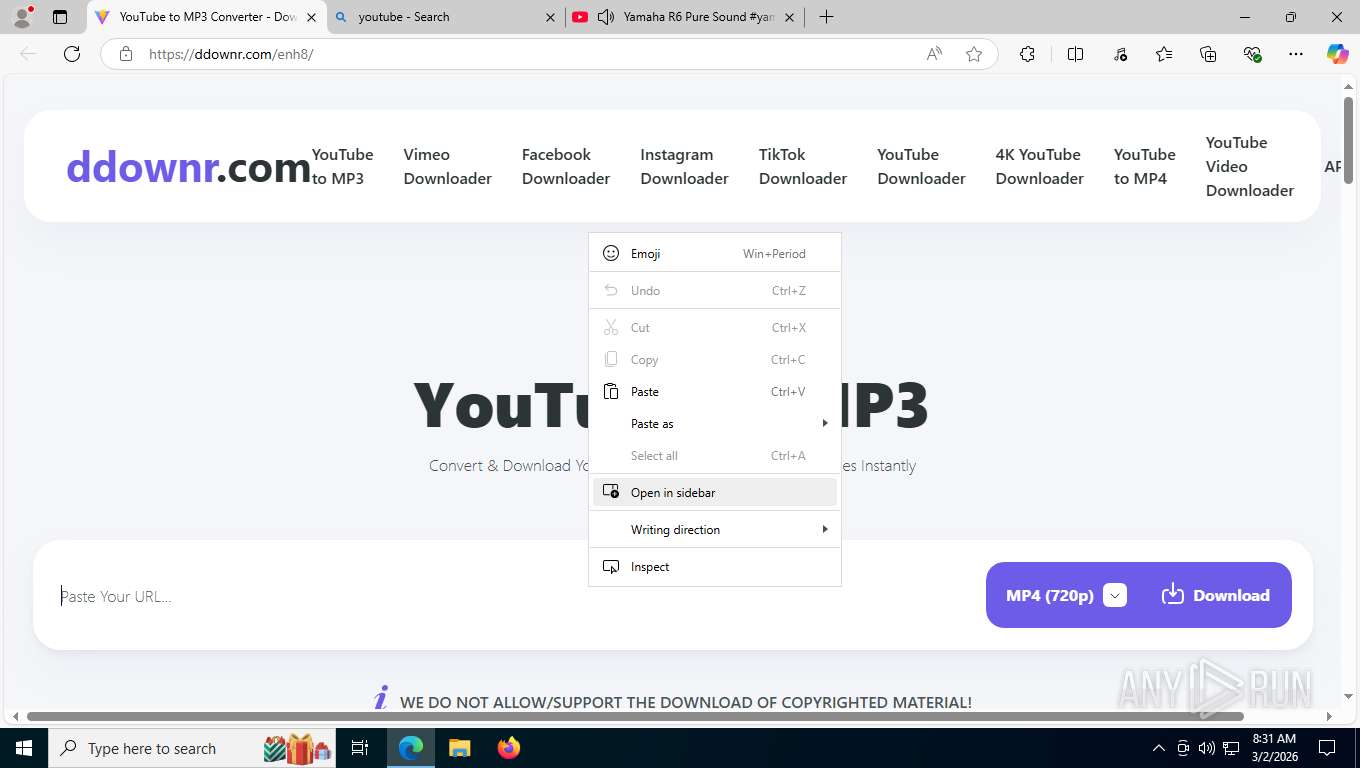Image resolution: width=1360 pixels, height=768 pixels.
Task: Choose Inspect from the context menu
Action: [x=715, y=567]
